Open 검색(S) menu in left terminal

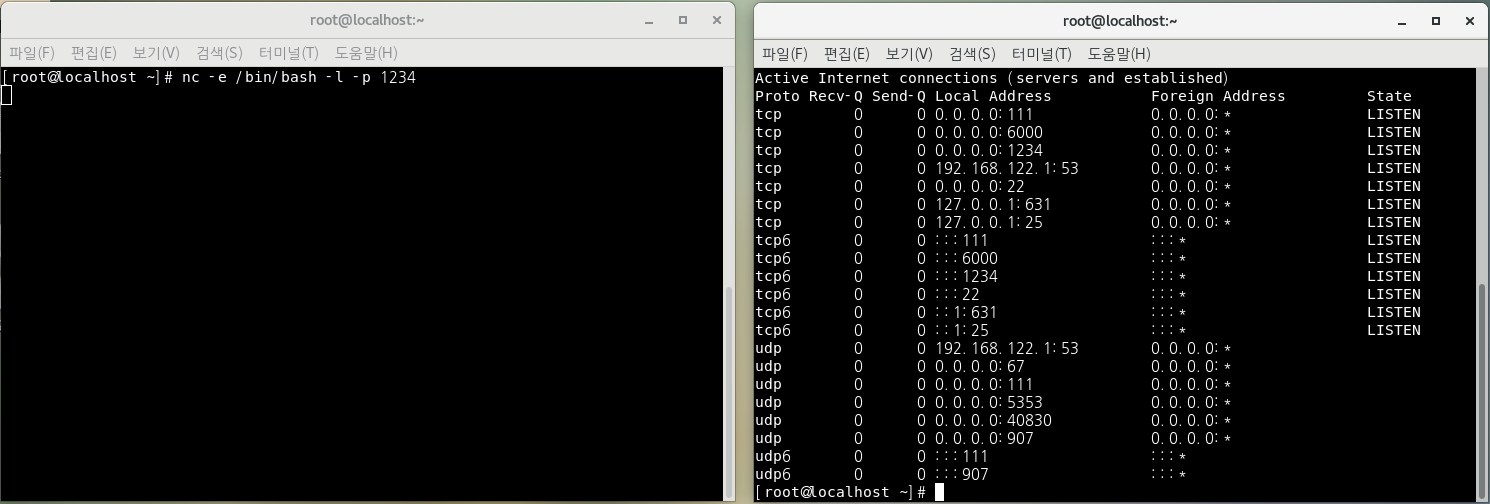pos(219,52)
